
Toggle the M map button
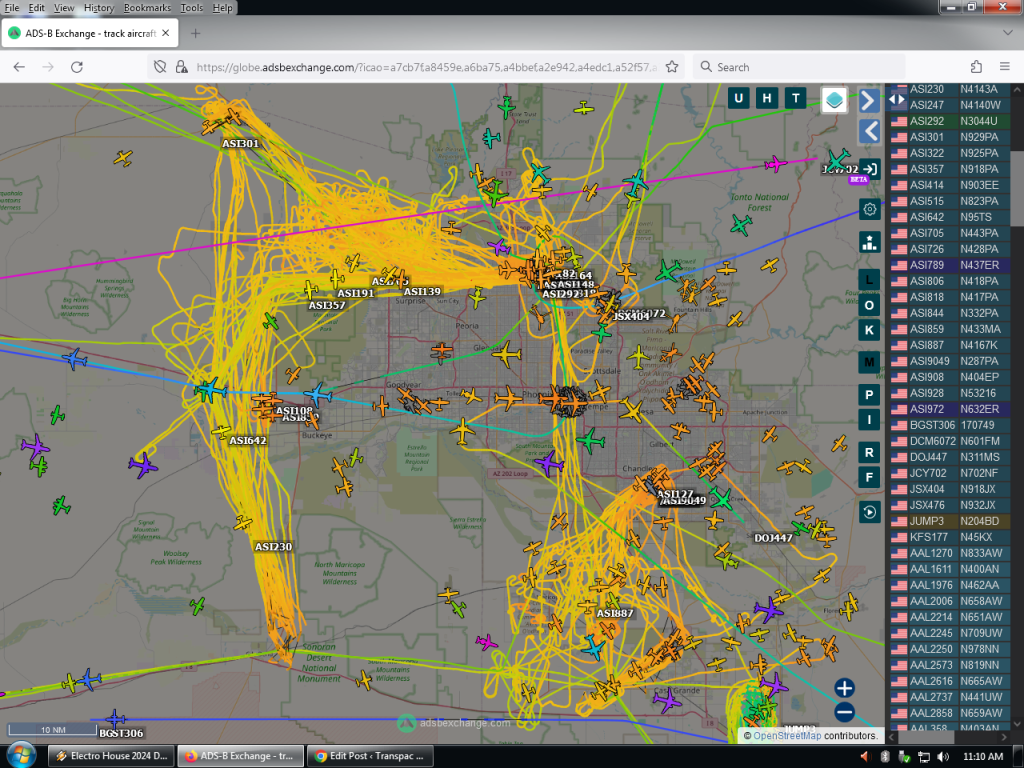coord(869,362)
